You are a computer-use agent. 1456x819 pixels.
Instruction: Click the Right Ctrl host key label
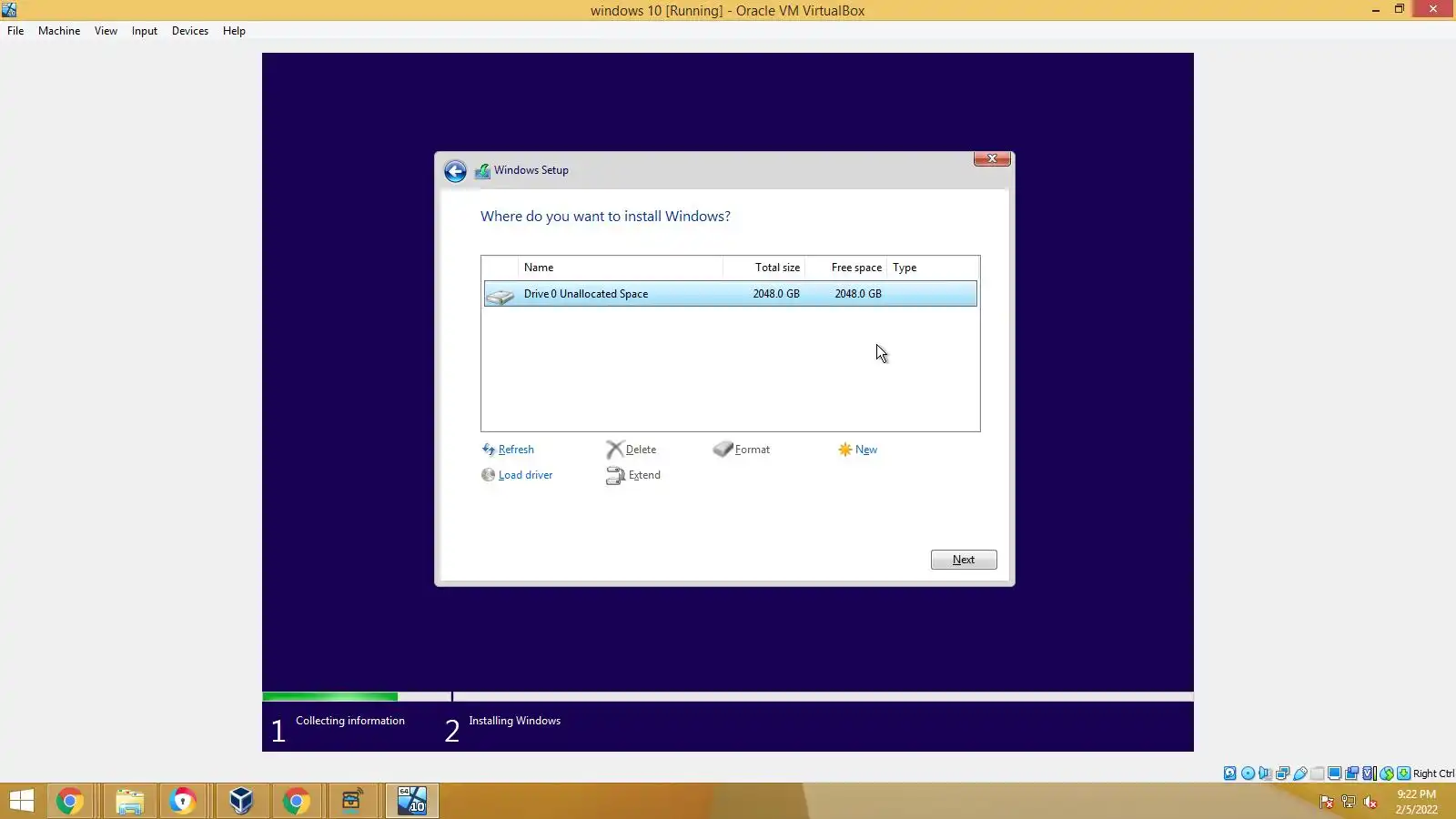point(1434,773)
